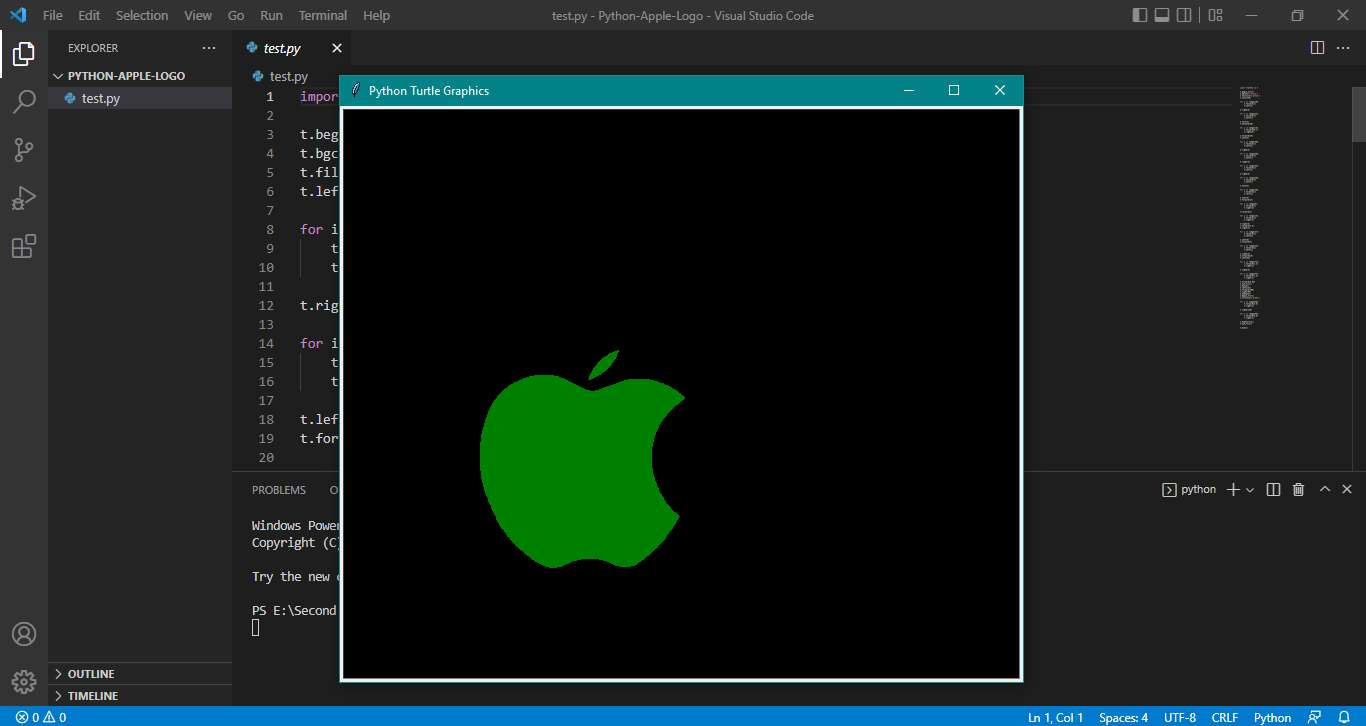
Task: Add a new terminal with plus icon
Action: 1233,489
